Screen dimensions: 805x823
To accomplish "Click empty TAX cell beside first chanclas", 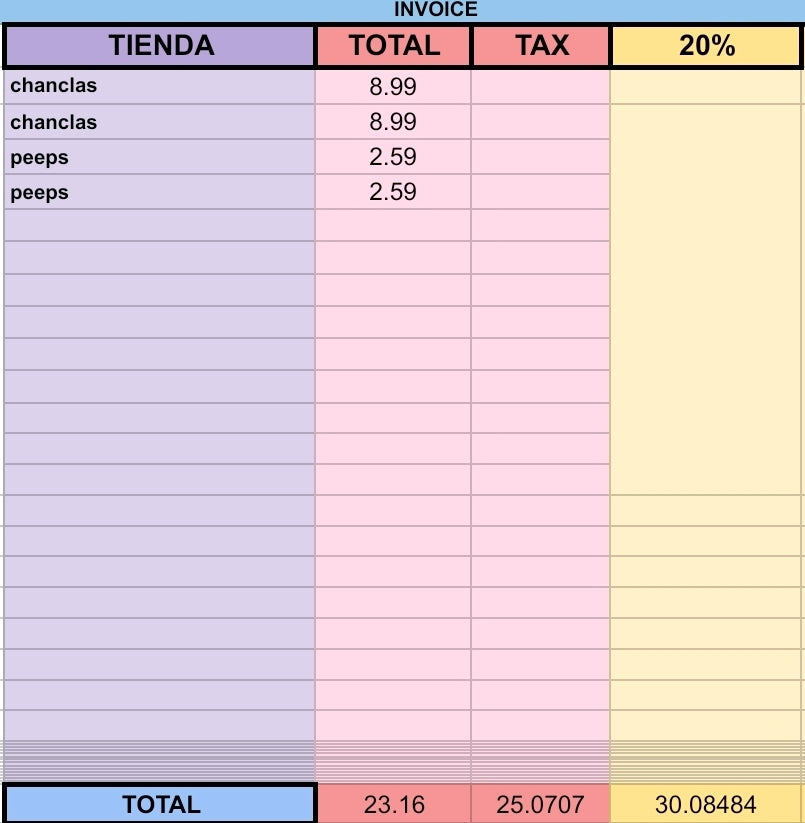I will (541, 87).
